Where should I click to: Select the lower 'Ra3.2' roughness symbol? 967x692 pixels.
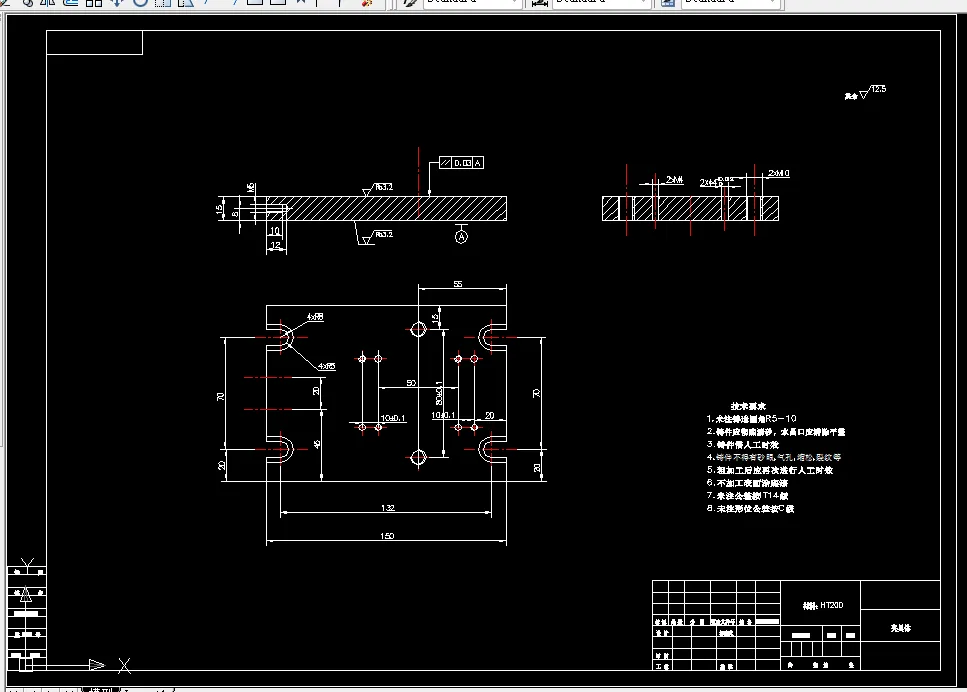(x=377, y=237)
